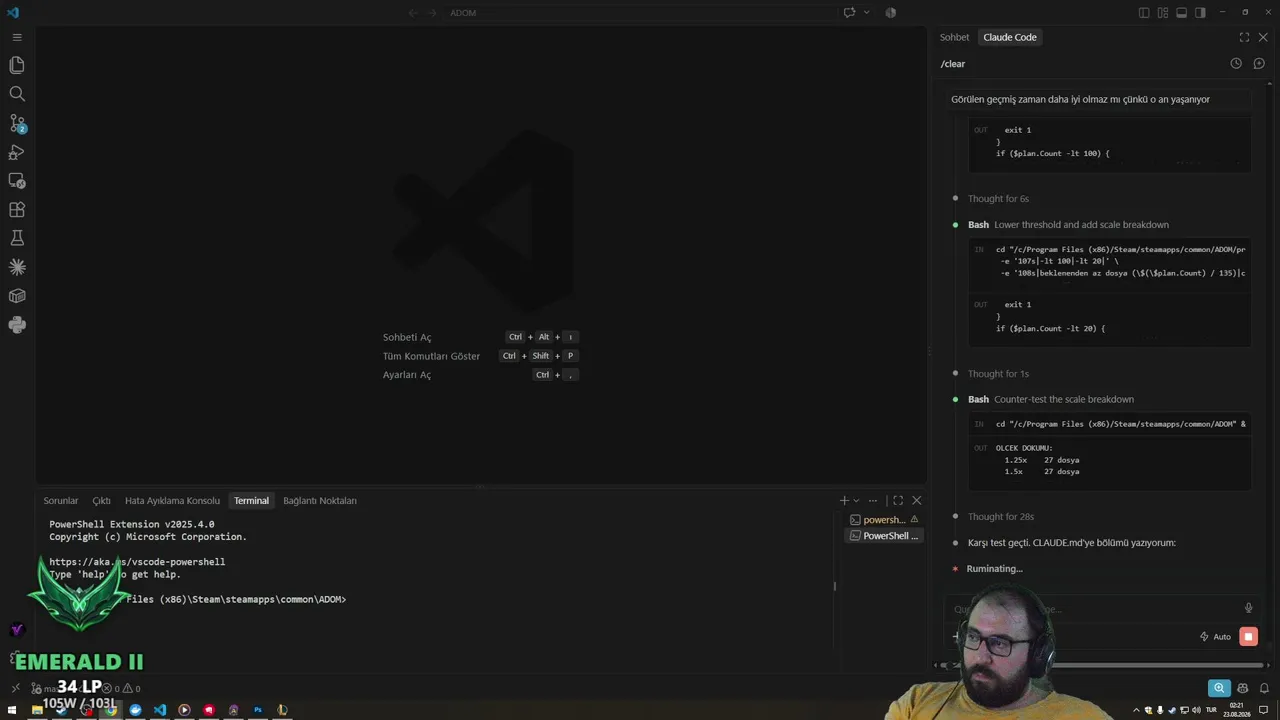
Task: Open the hamburger application menu
Action: [x=17, y=37]
